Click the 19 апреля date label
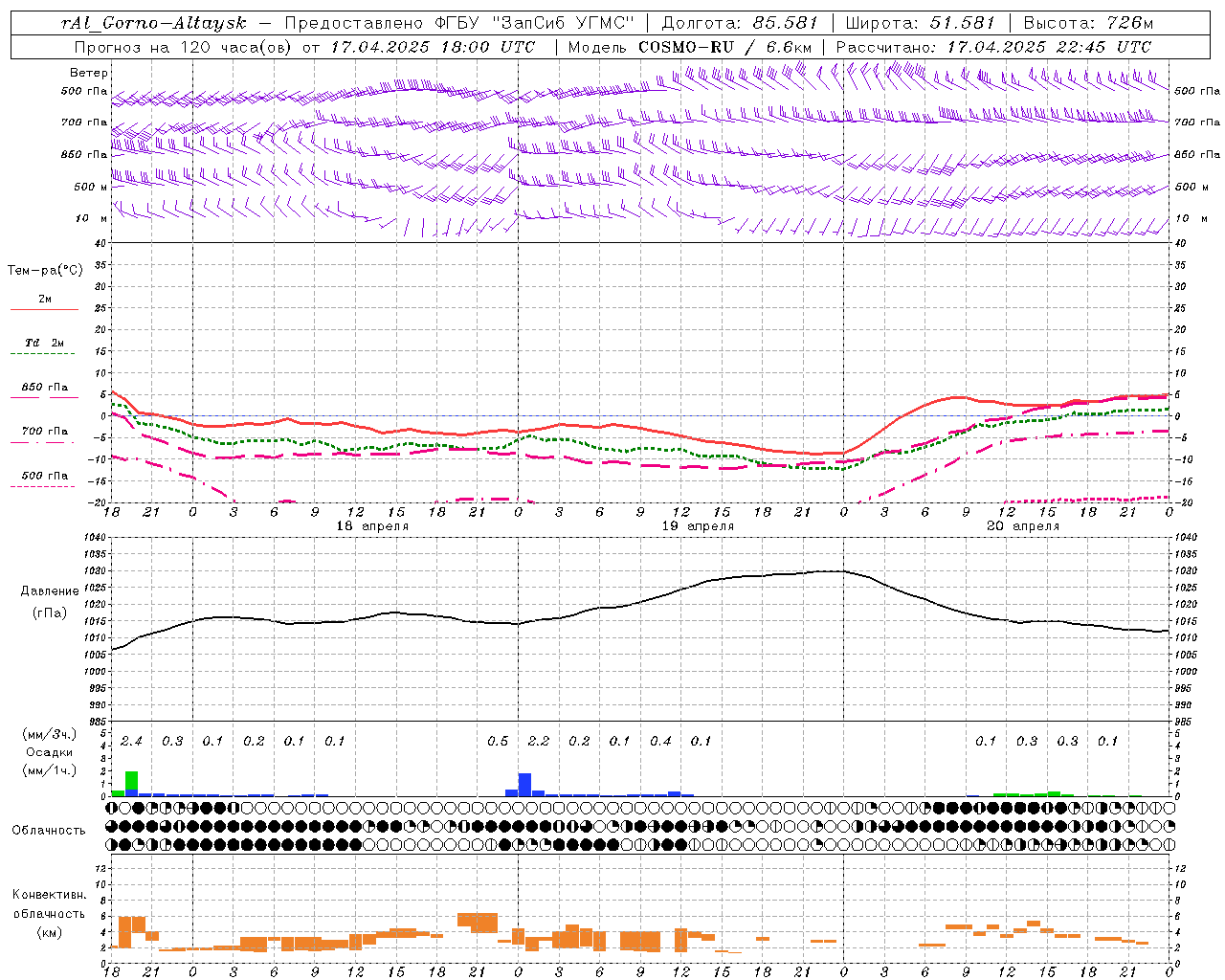The image size is (1225, 980). (x=698, y=526)
